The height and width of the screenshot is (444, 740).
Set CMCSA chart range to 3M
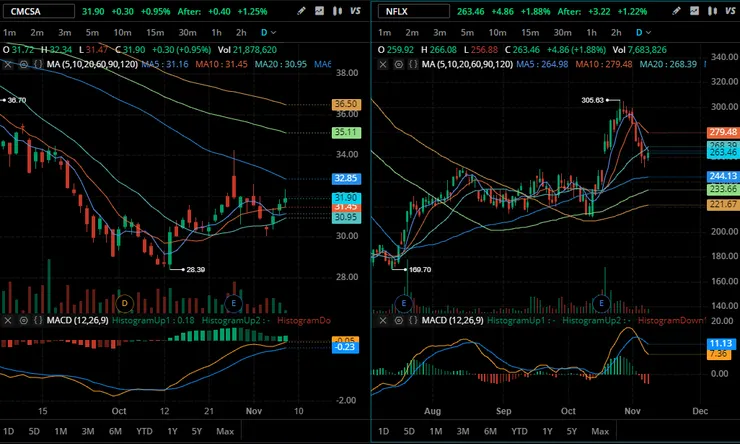coord(88,431)
